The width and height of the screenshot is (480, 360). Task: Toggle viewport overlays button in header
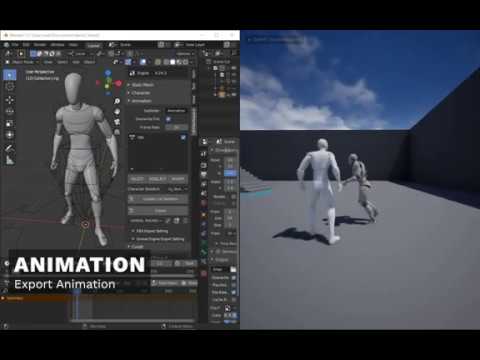pyautogui.click(x=143, y=62)
